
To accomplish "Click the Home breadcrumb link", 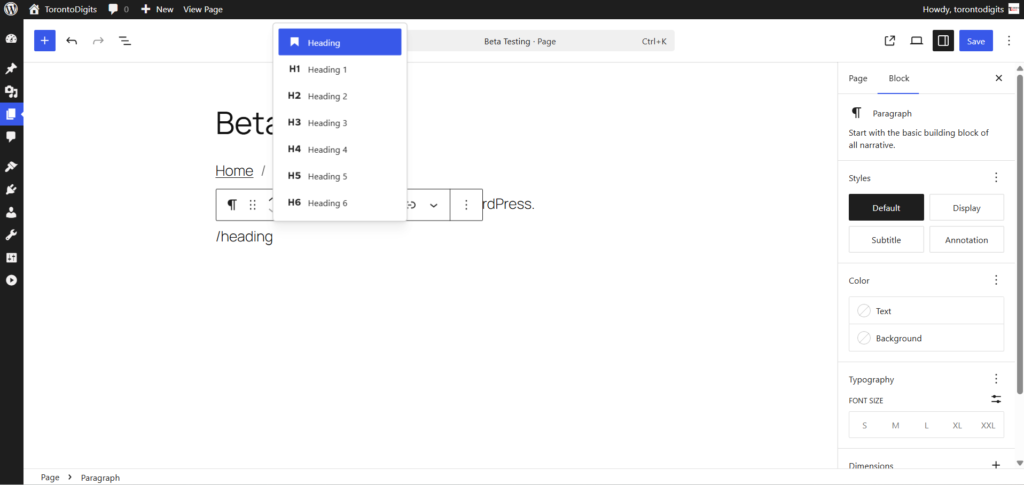I will tap(234, 171).
